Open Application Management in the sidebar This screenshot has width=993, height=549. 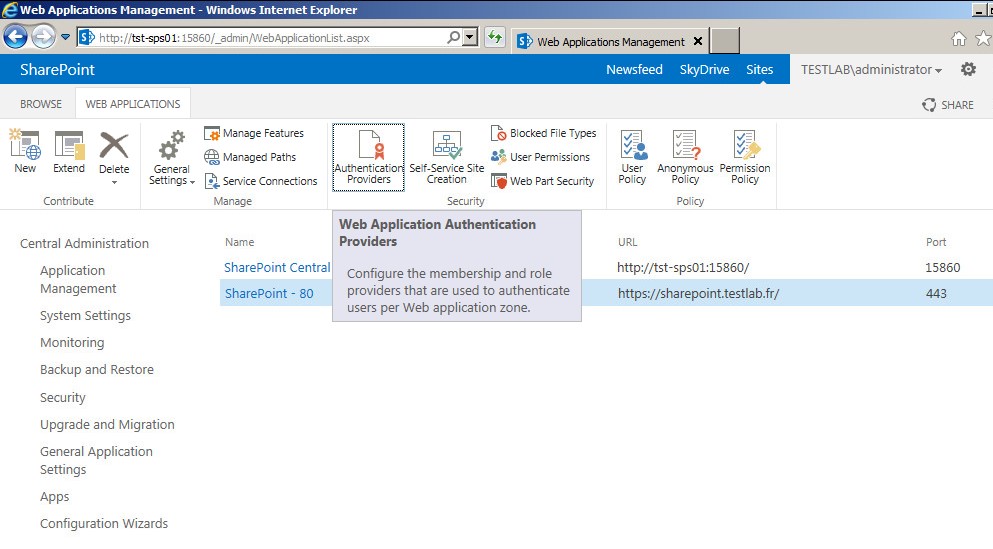[x=78, y=279]
